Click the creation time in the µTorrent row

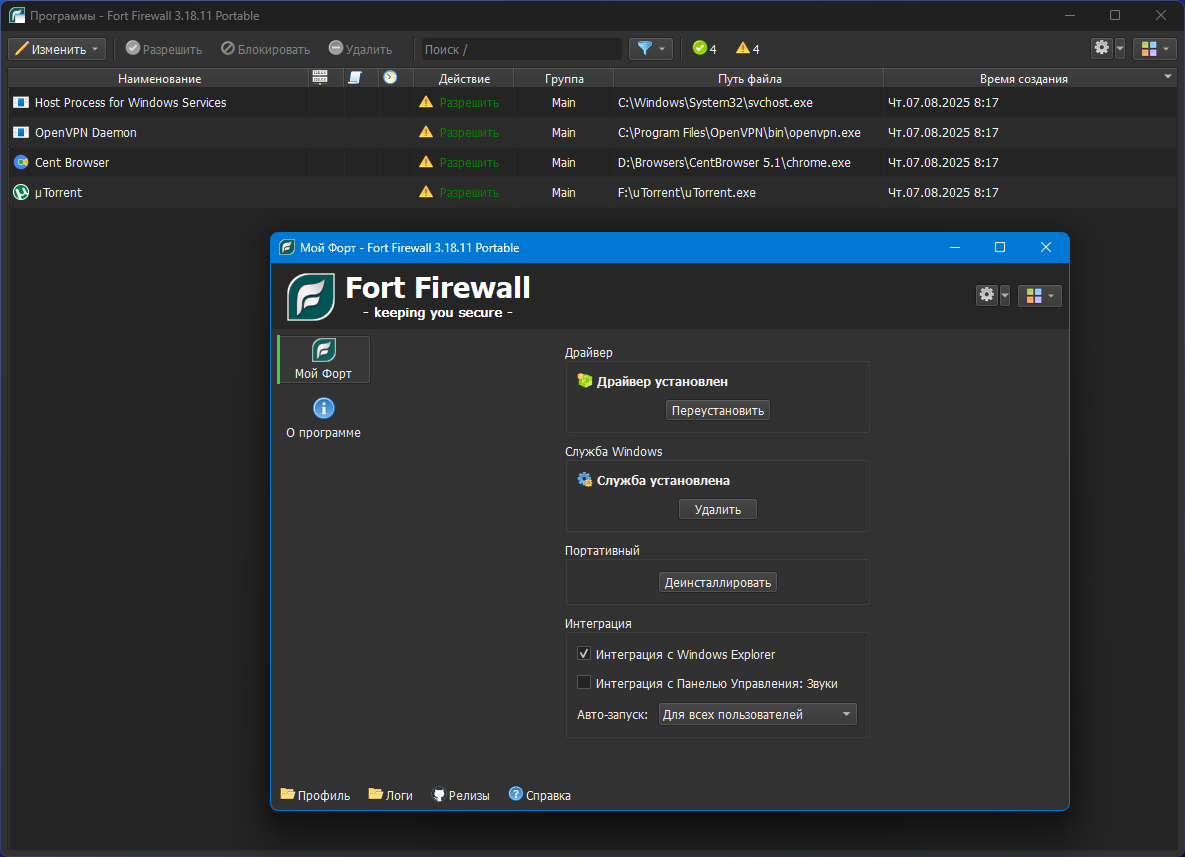pyautogui.click(x=943, y=193)
